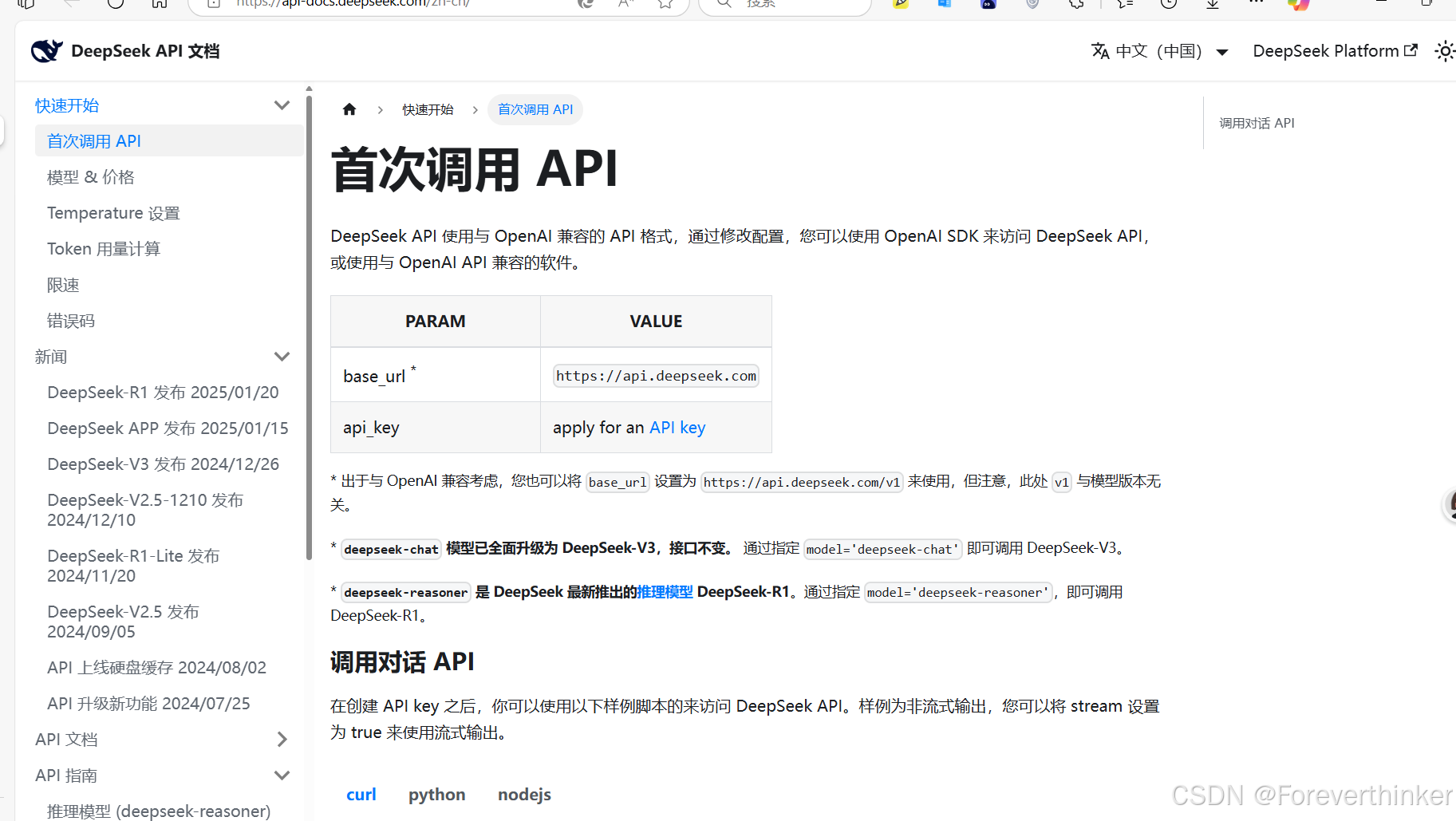Open 模型 & 价格 sidebar page
Image resolution: width=1456 pixels, height=821 pixels.
pyautogui.click(x=91, y=177)
